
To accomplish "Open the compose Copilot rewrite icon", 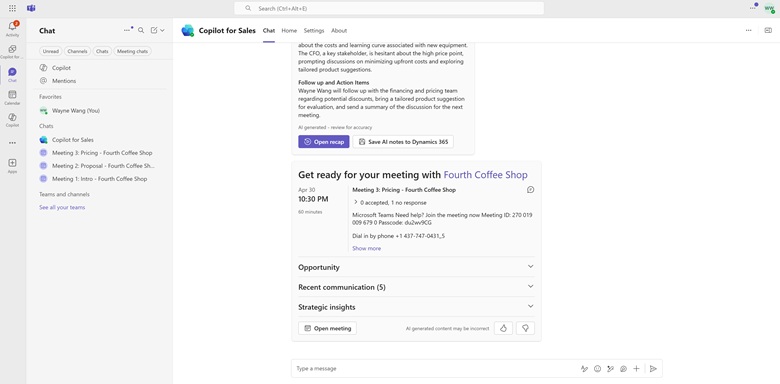I will point(610,369).
